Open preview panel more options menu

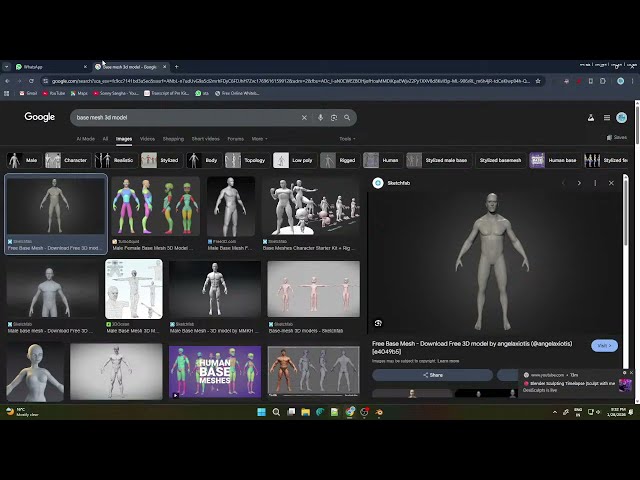(595, 183)
